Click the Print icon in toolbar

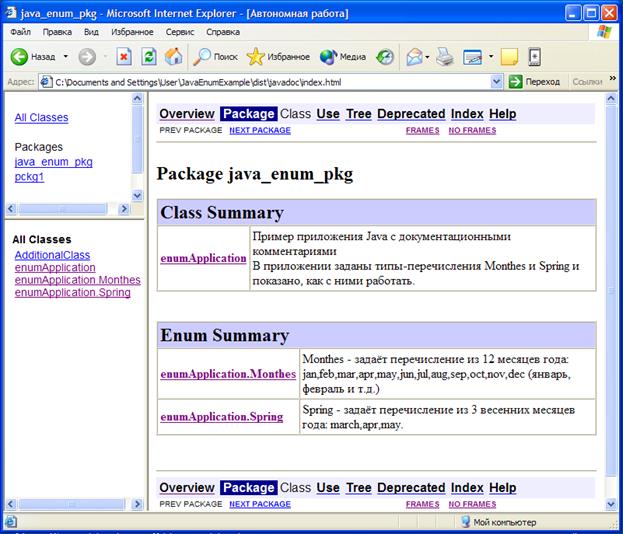445,57
